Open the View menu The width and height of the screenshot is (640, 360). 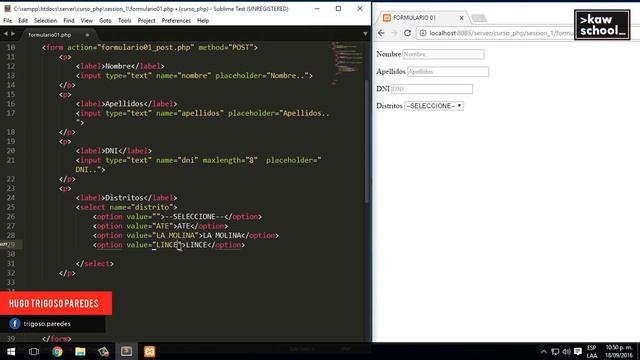click(x=87, y=20)
